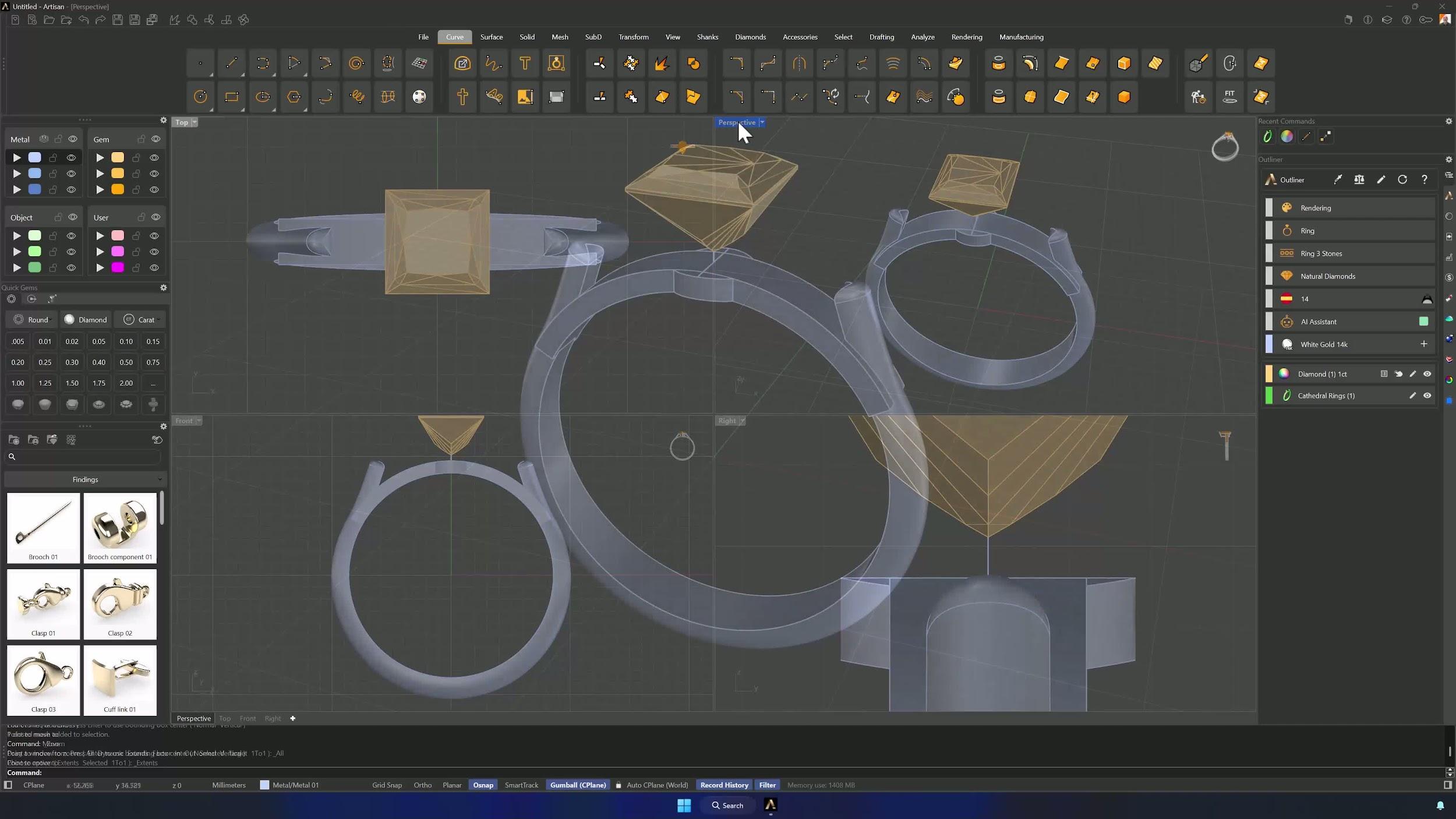Open Quick Gems settings gear

click(x=164, y=288)
